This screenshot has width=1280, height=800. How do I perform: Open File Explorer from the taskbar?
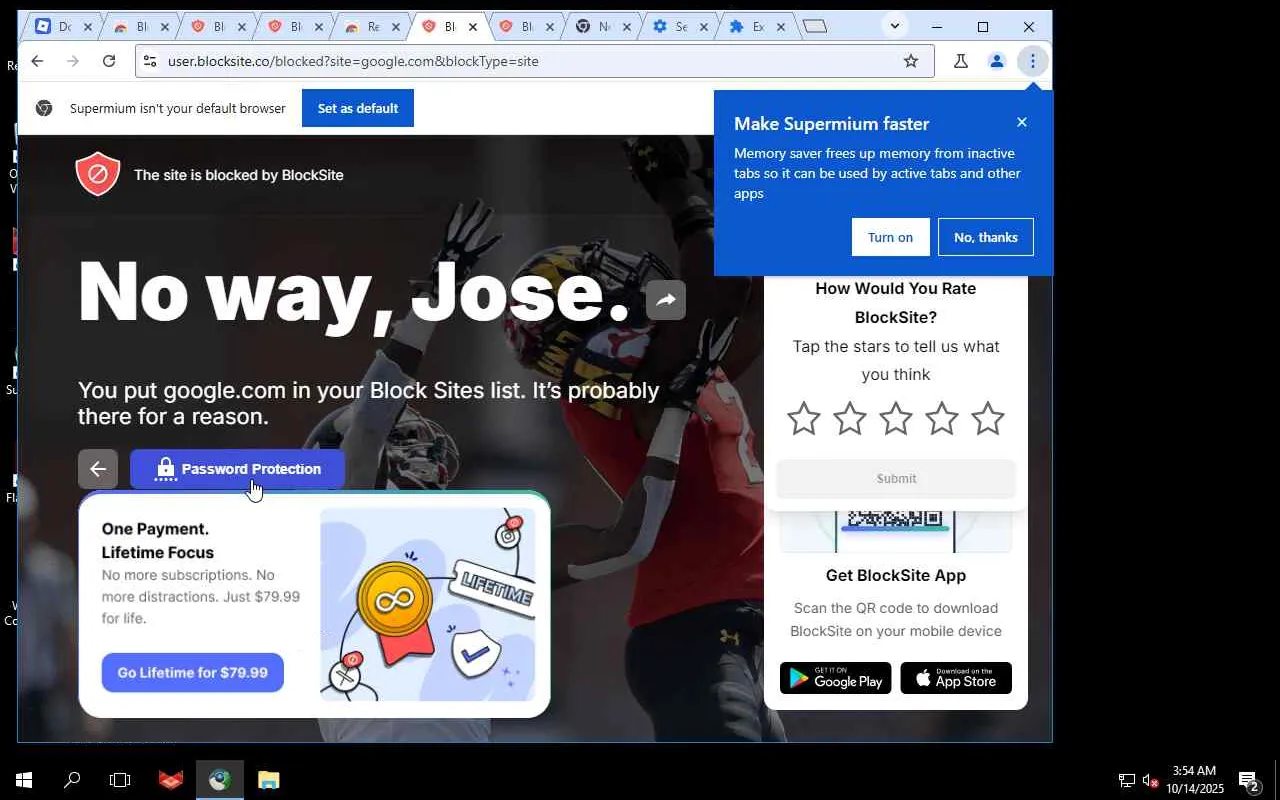coord(268,780)
